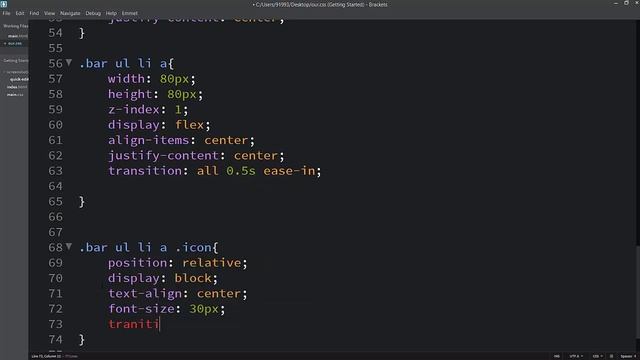
Task: Click the closing brace on line 65
Action: [82, 201]
